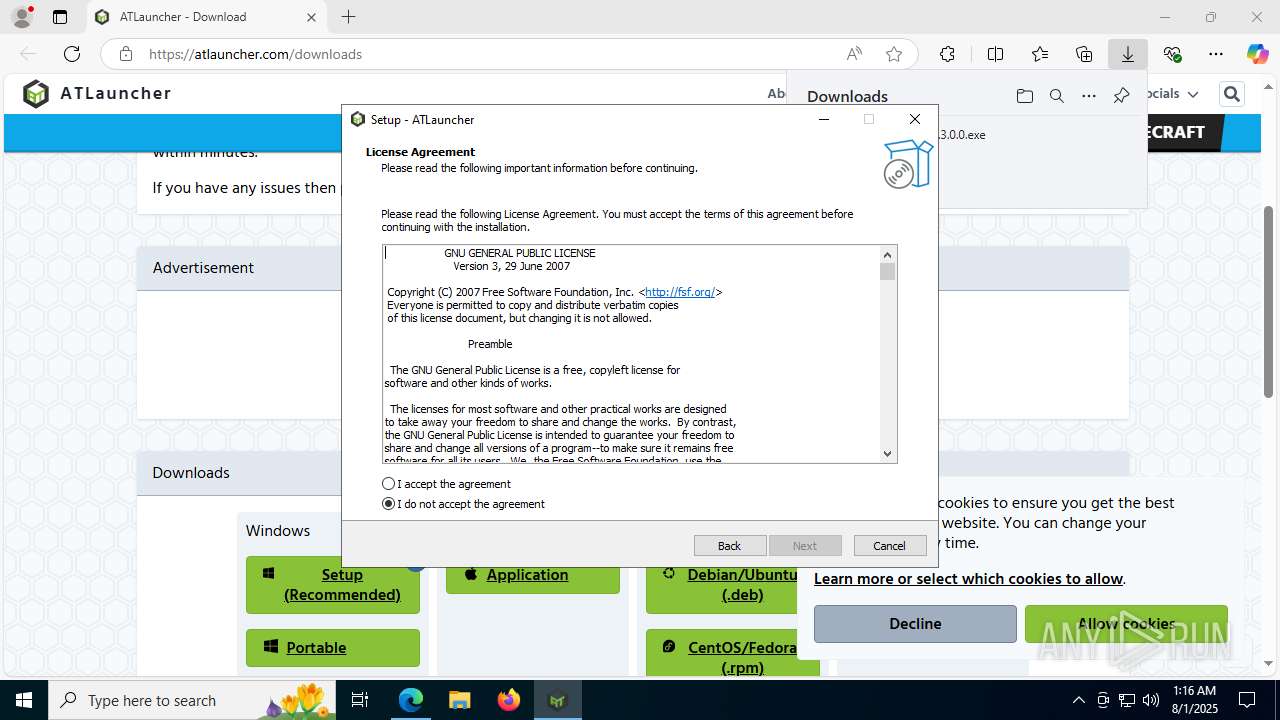Click the address bar URL field
This screenshot has height=720, width=1280.
490,54
